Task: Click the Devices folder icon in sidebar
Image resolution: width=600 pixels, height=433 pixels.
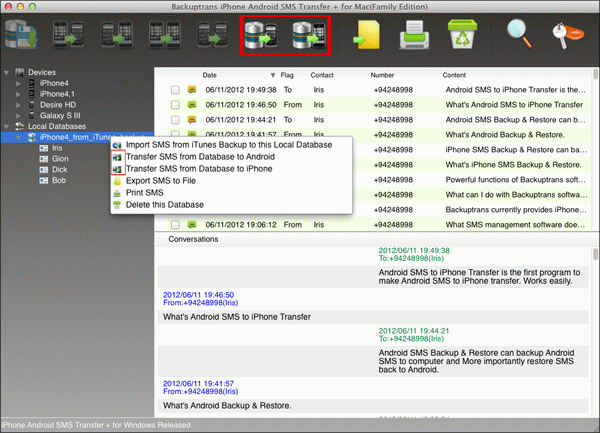Action: 20,72
